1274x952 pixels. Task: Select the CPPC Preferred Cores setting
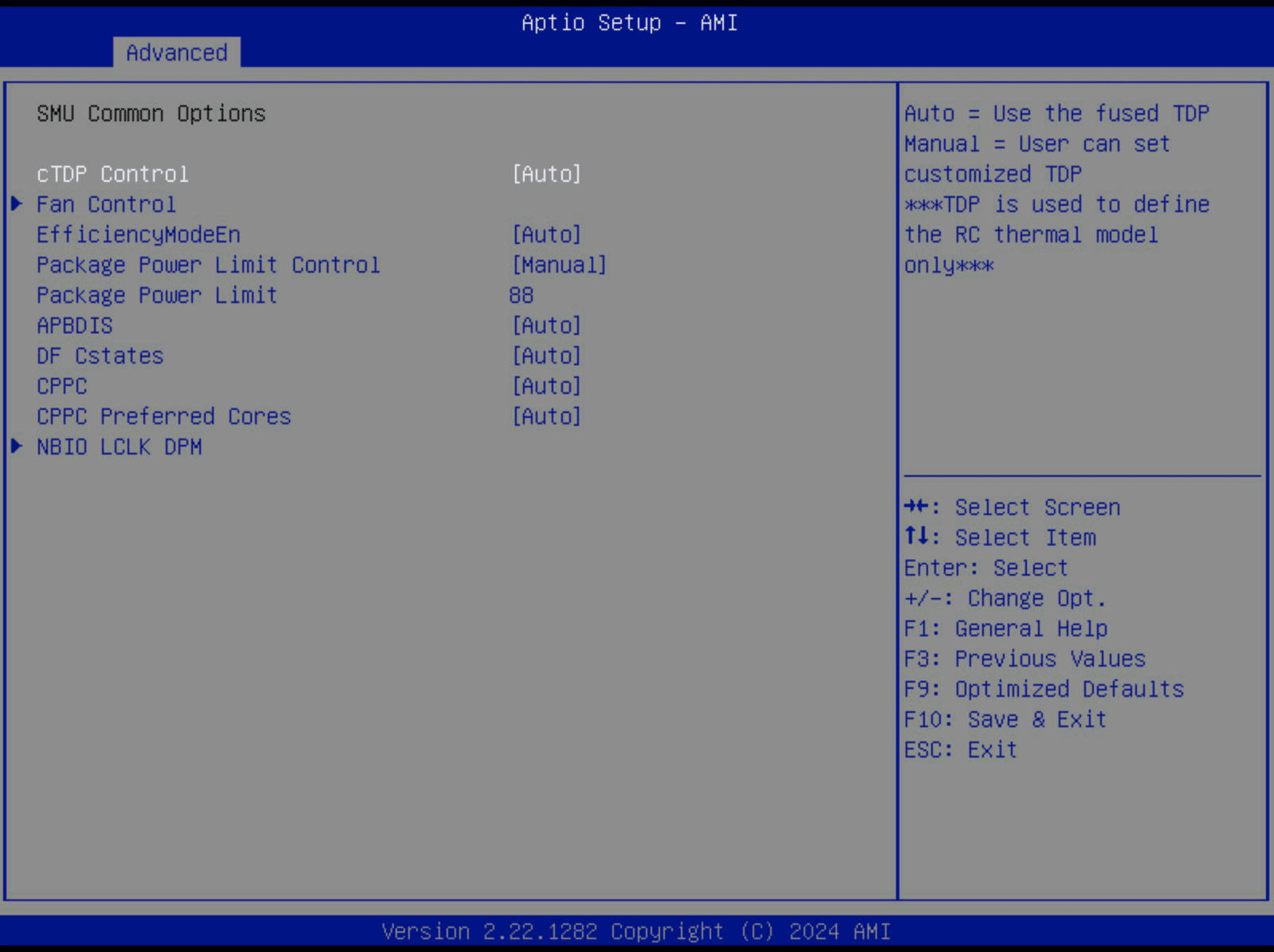point(163,416)
